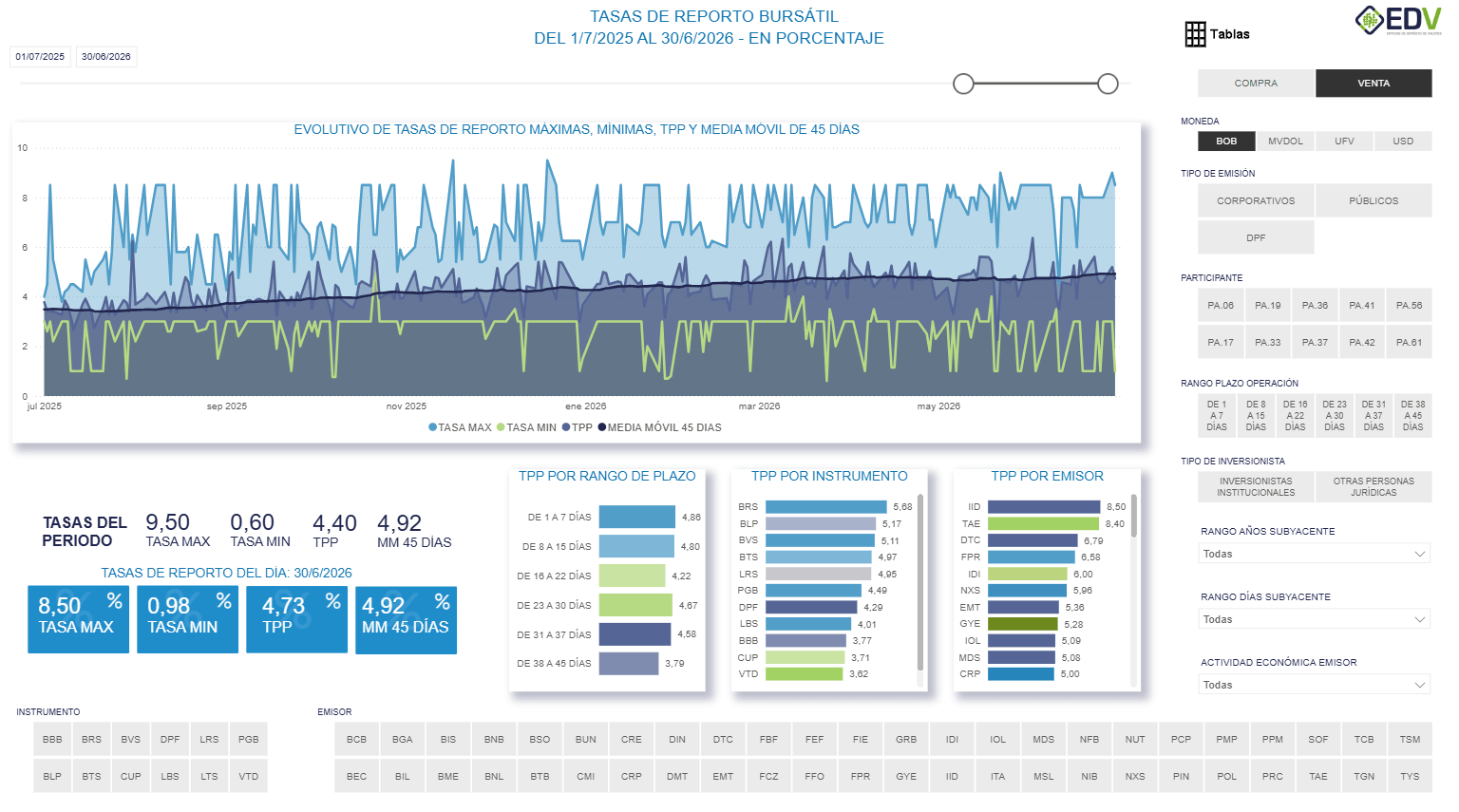This screenshot has height=812, width=1459.
Task: Select issuer SOF
Action: [1318, 740]
